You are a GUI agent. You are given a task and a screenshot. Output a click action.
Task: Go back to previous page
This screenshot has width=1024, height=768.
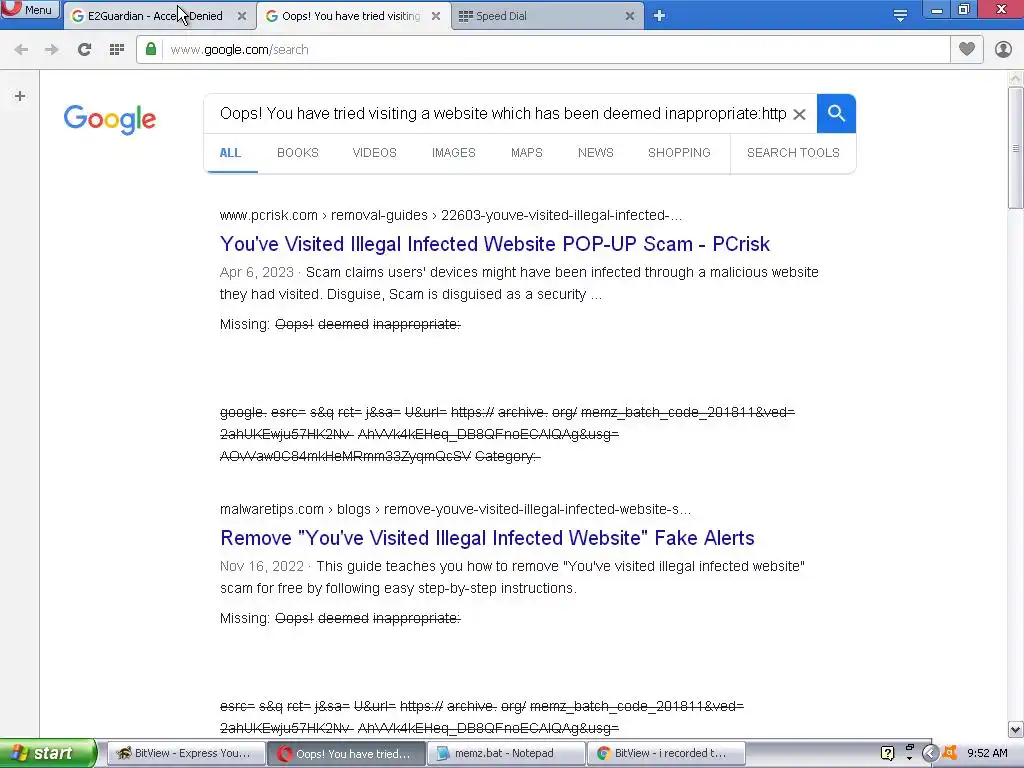tap(21, 50)
